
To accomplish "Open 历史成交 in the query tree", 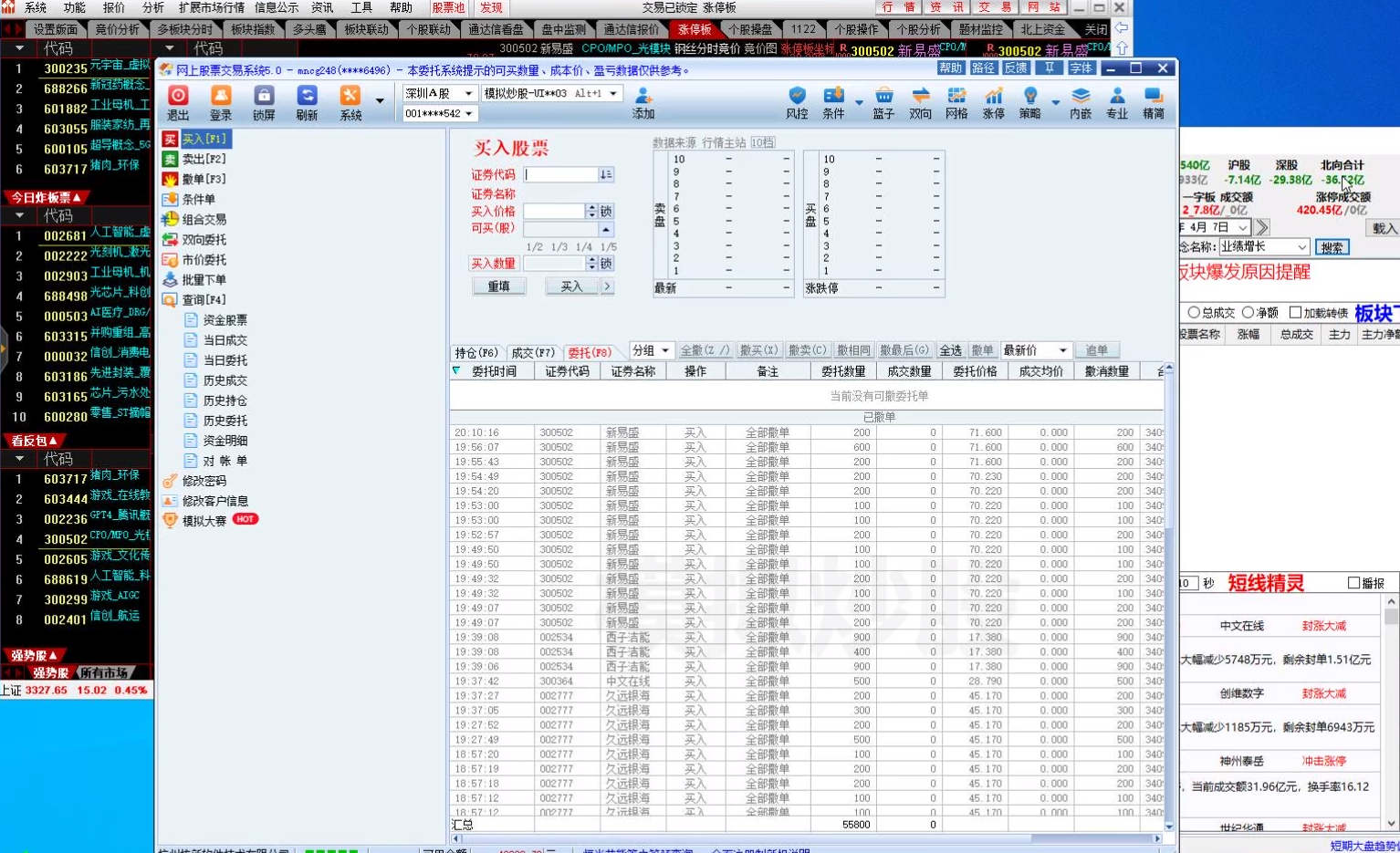I will click(225, 380).
